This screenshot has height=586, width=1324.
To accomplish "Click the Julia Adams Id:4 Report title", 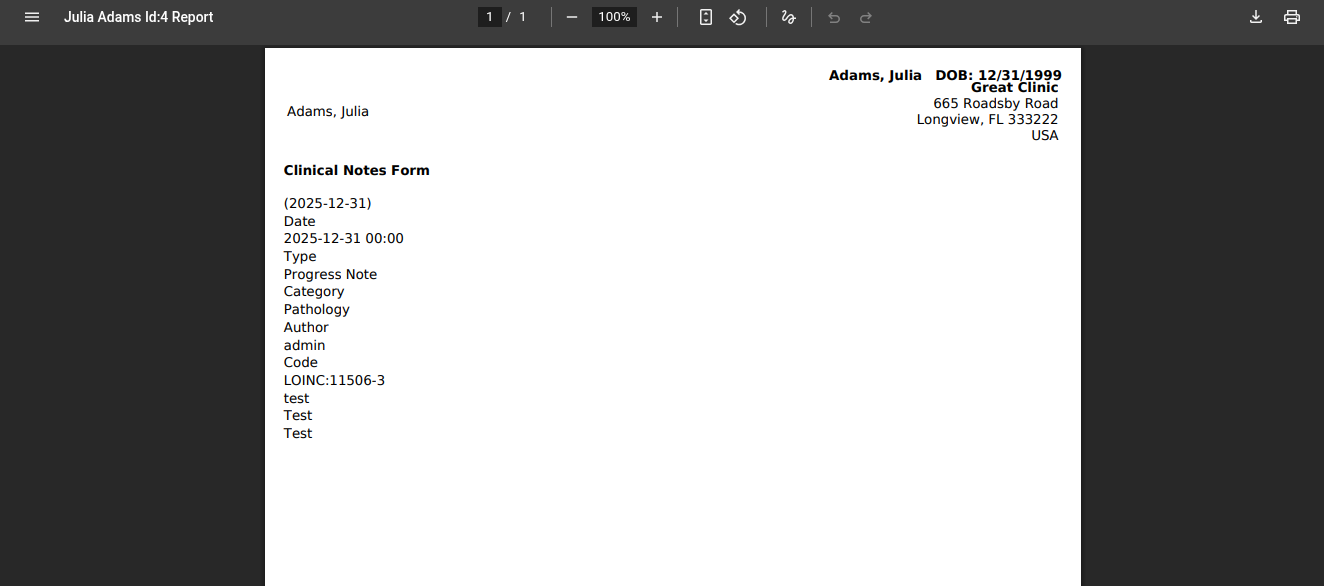I will pos(138,17).
